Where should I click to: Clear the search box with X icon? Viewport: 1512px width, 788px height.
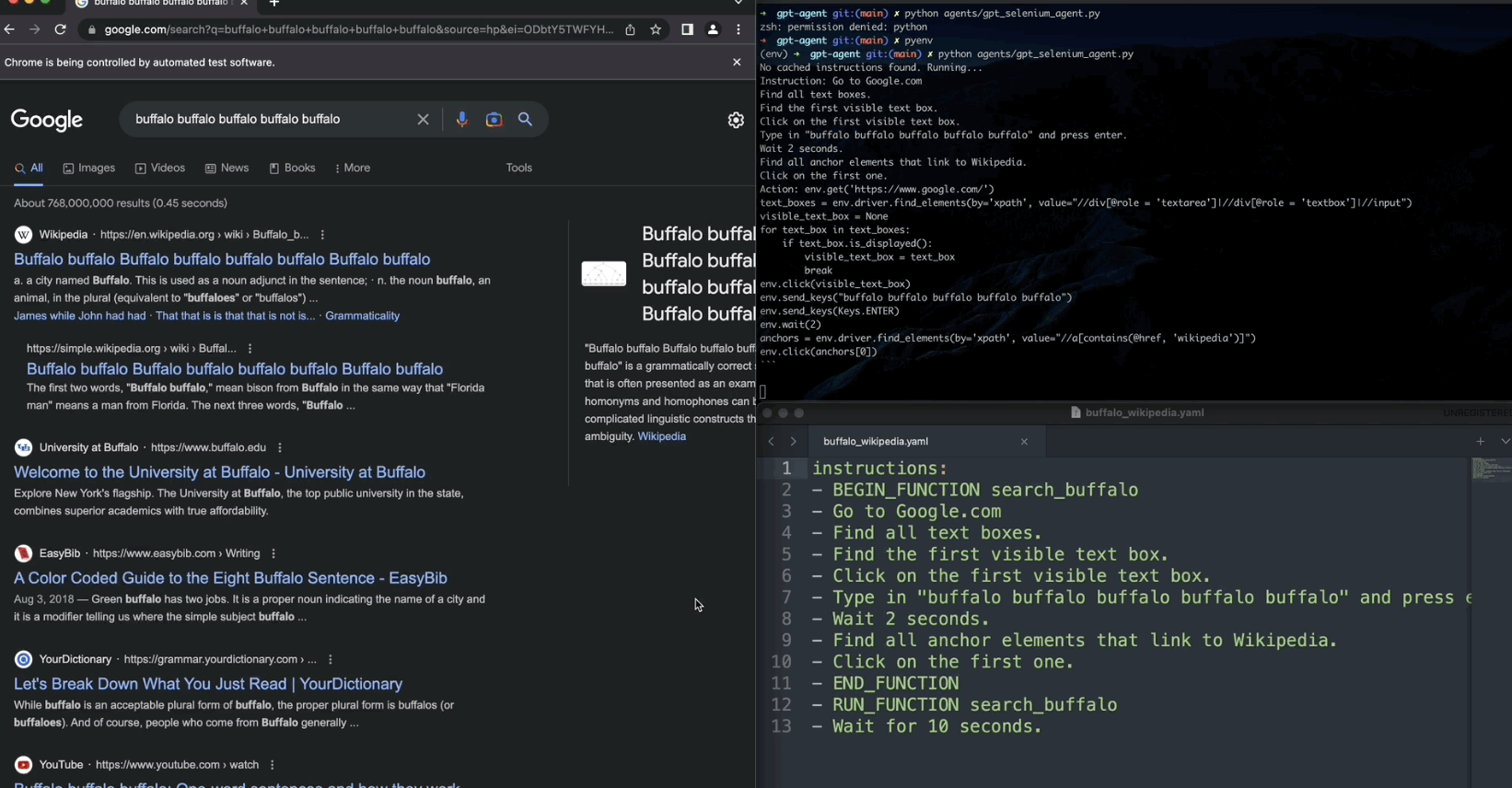pos(423,120)
